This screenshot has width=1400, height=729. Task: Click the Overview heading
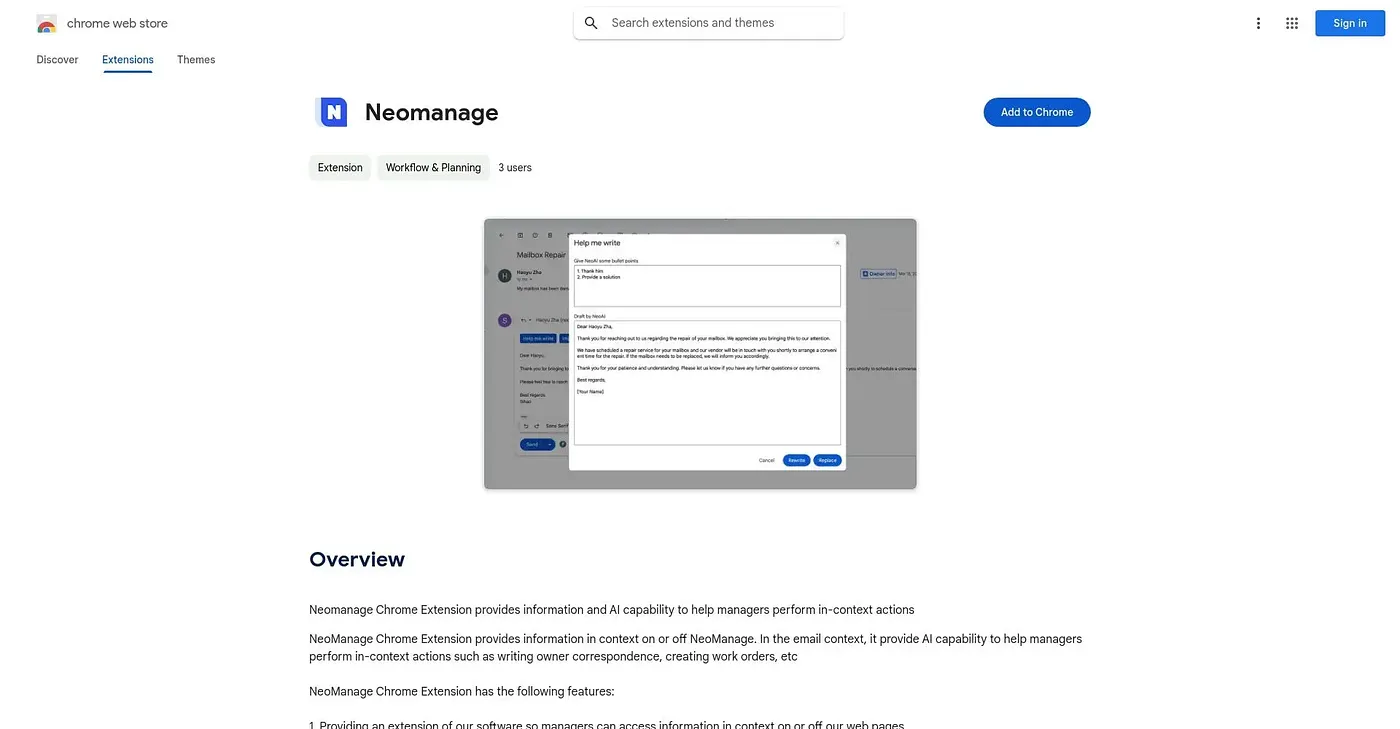click(x=357, y=559)
